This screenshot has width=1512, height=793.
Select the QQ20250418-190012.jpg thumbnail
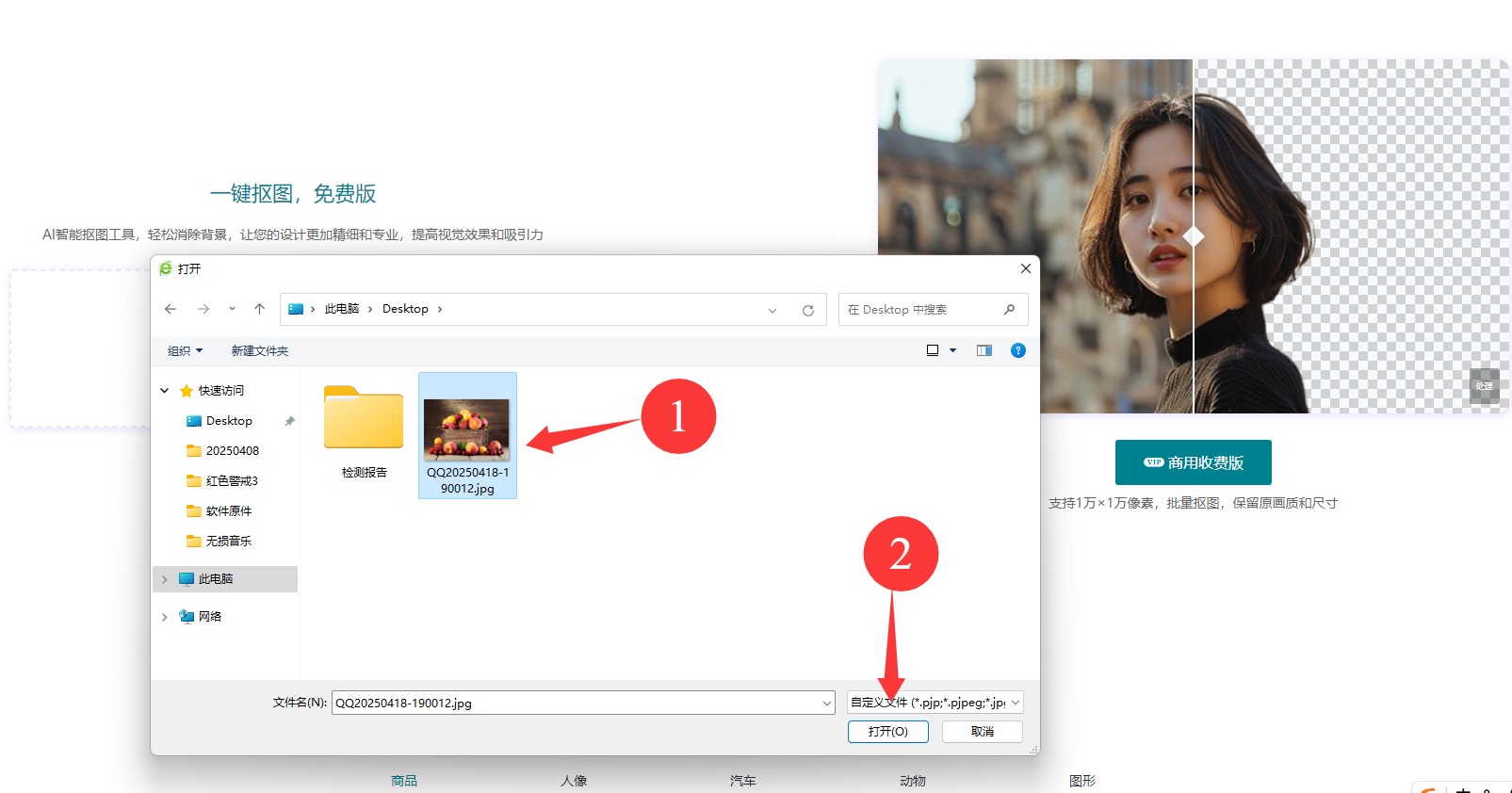467,431
